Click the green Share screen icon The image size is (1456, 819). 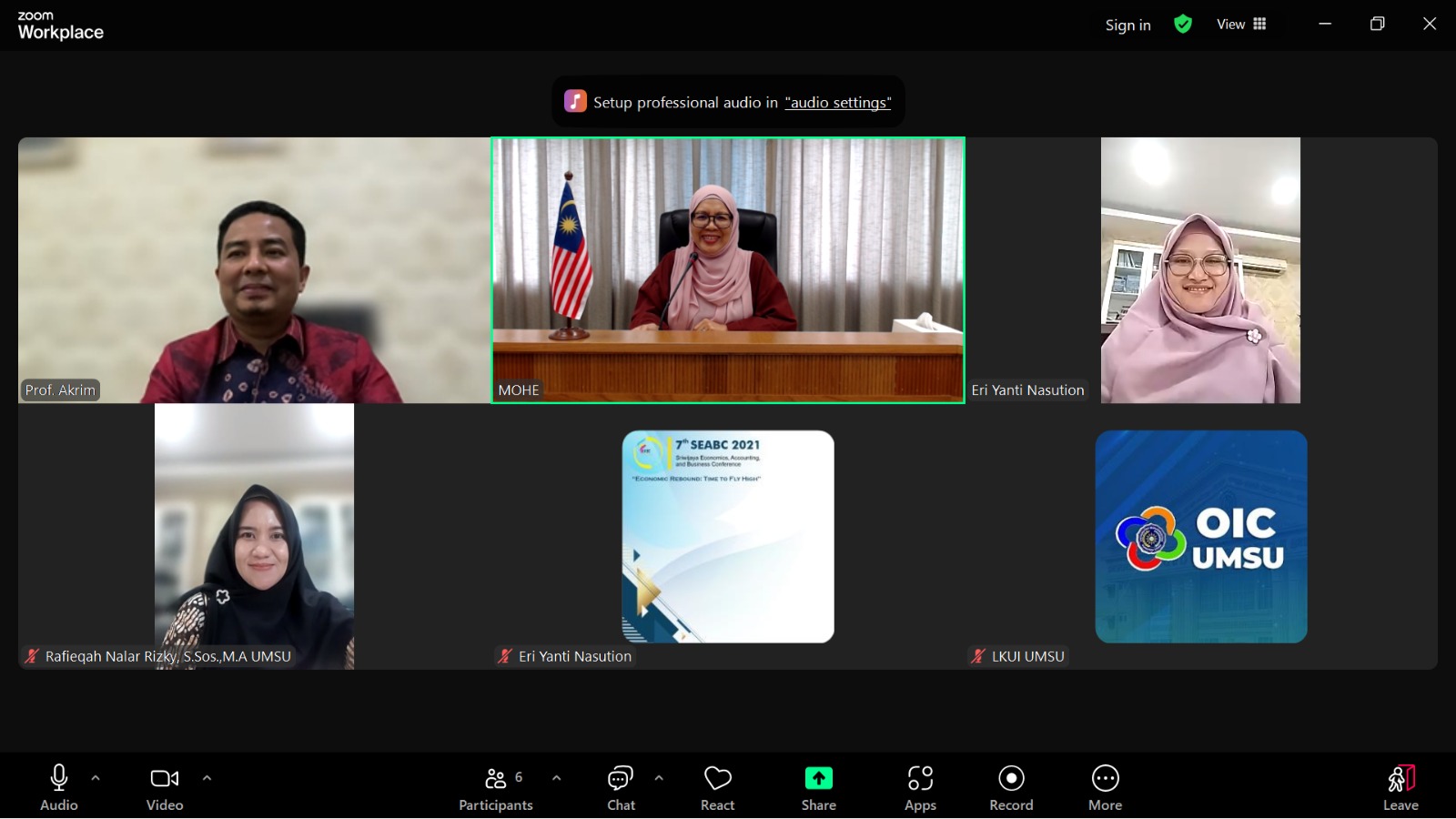pyautogui.click(x=818, y=779)
